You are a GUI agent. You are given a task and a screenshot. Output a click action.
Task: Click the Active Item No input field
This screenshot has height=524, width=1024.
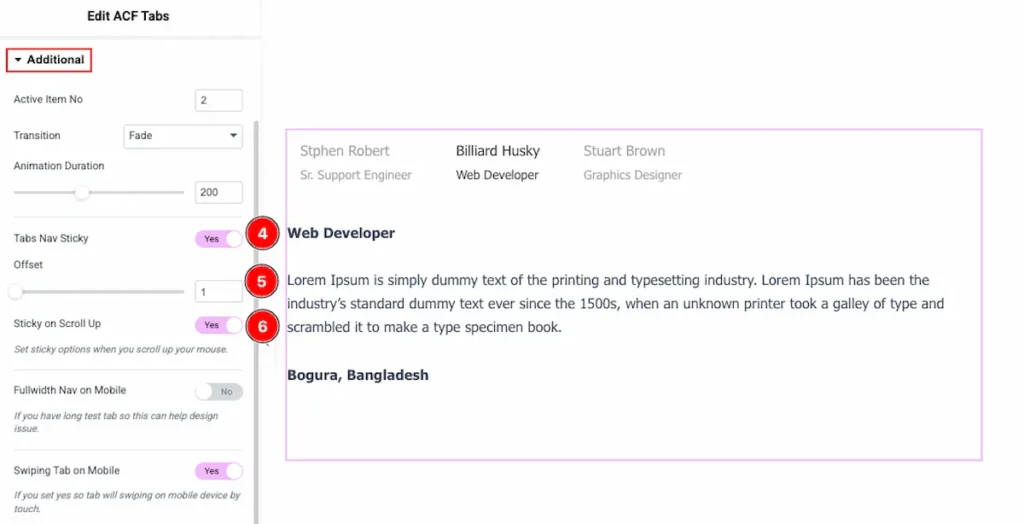(219, 100)
